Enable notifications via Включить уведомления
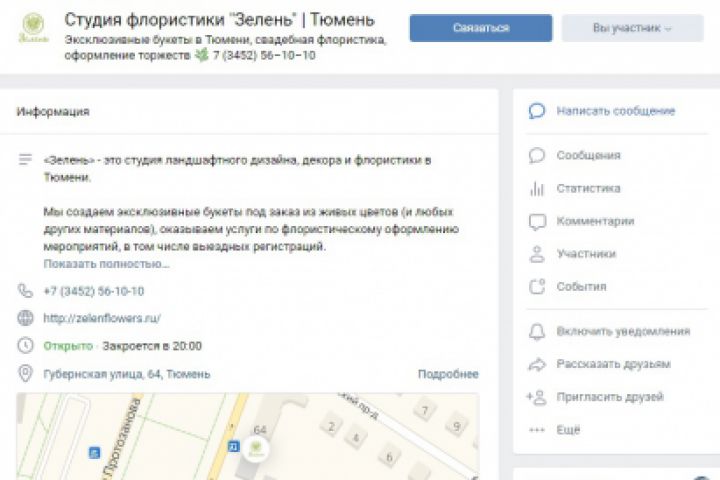The height and width of the screenshot is (480, 720). 623,331
